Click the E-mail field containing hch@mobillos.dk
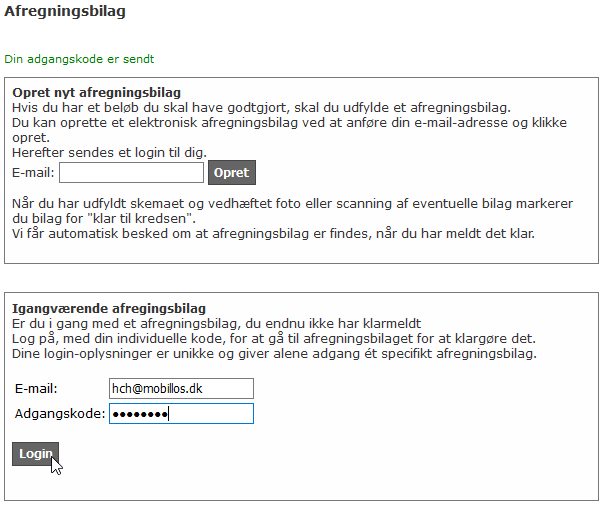 tap(181, 388)
